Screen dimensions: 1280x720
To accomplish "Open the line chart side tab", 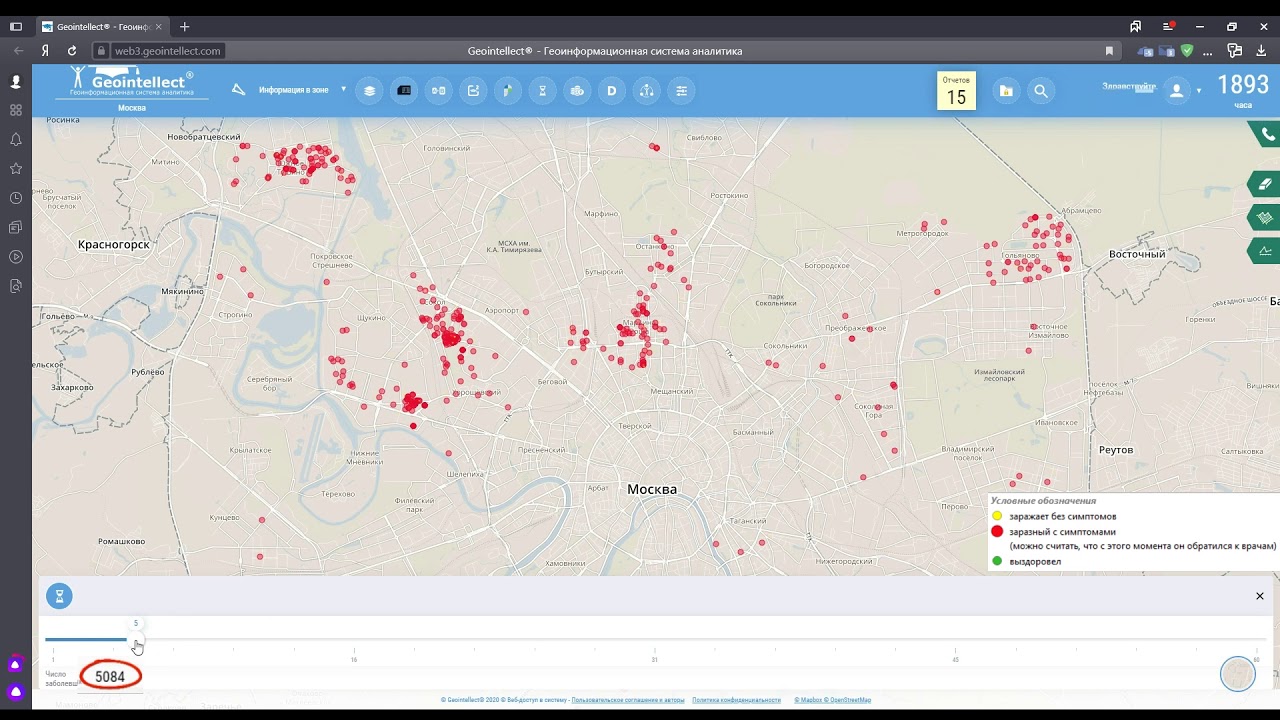I will tap(1265, 251).
